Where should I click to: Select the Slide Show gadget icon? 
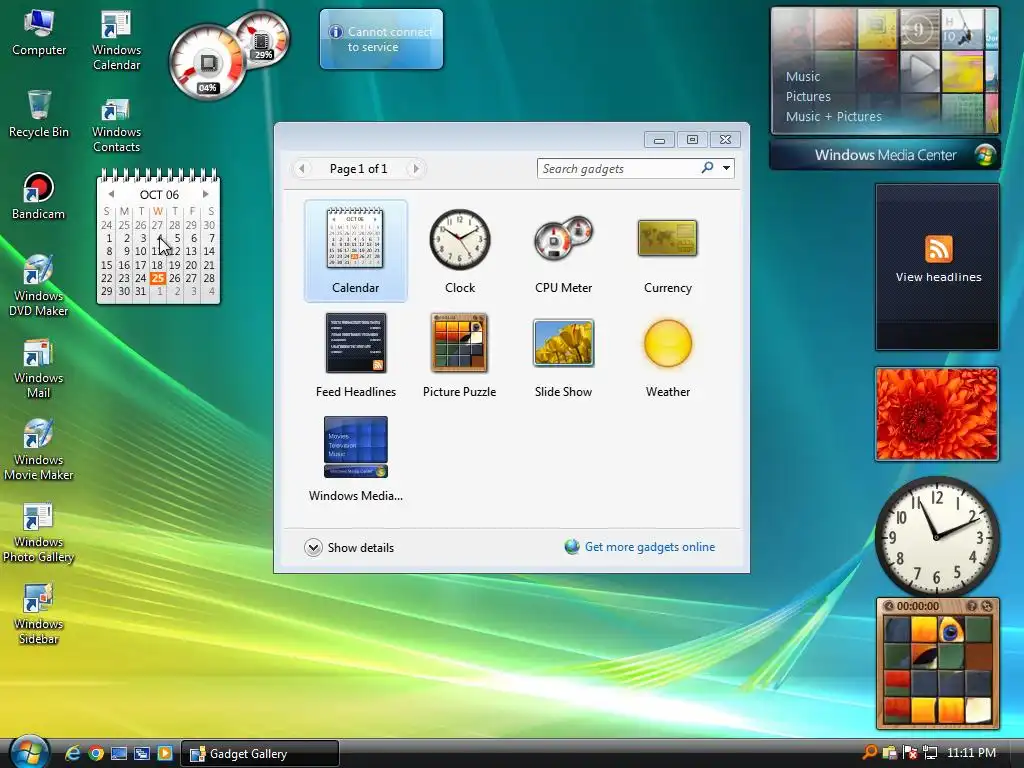[563, 343]
